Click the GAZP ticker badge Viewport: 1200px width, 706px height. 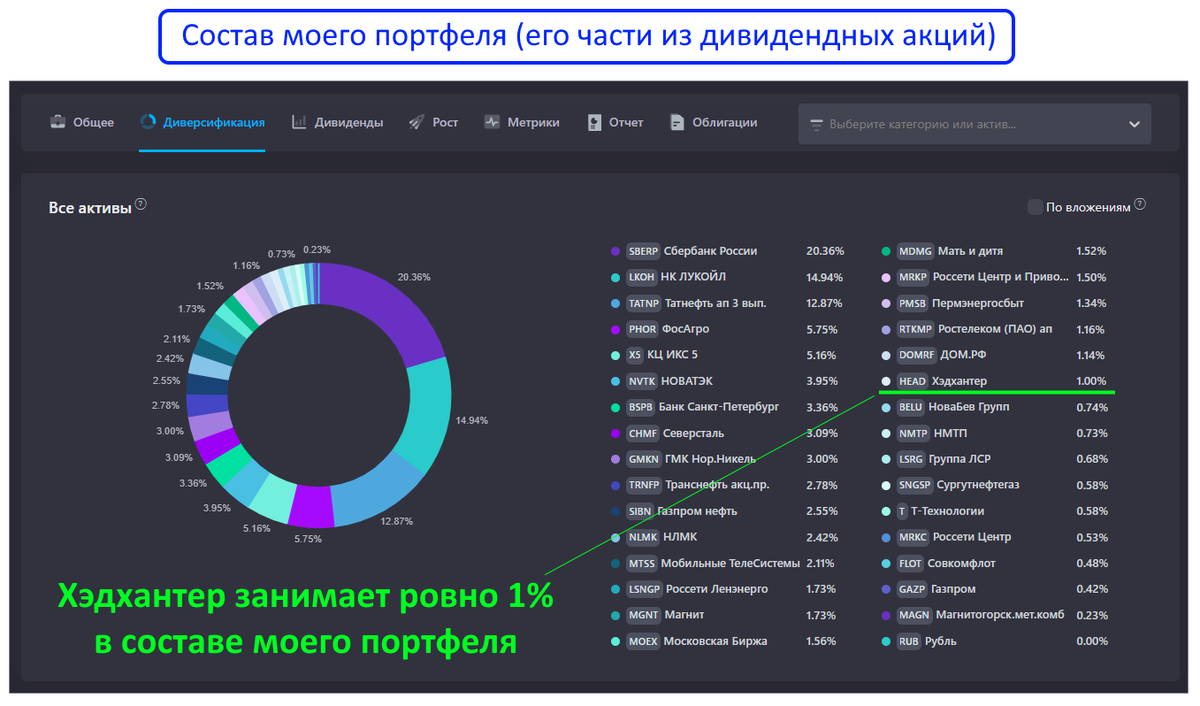(911, 589)
